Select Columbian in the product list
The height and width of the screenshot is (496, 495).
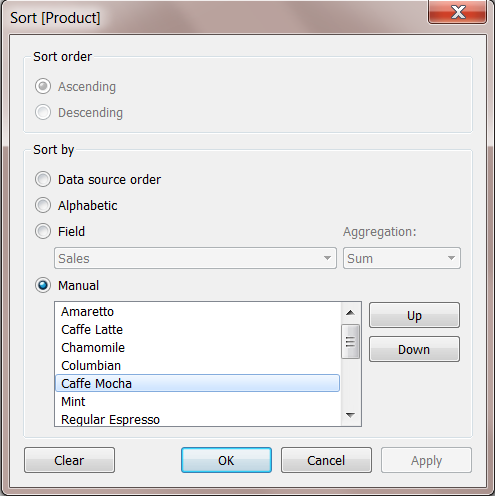[198, 366]
